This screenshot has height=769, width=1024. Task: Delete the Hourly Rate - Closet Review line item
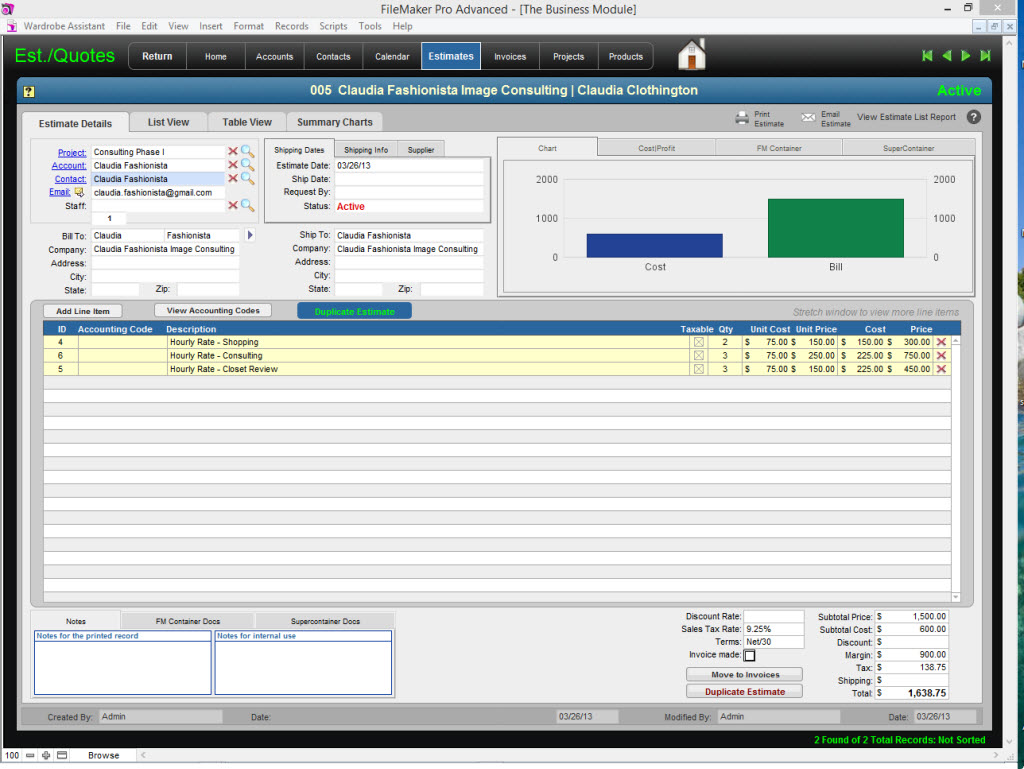(941, 369)
